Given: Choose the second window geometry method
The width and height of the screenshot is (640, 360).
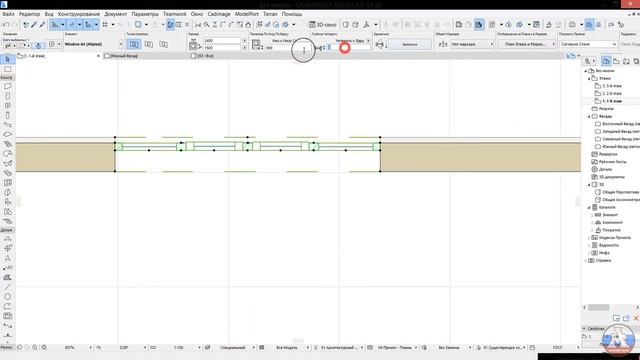Looking at the screenshot, I should [x=149, y=44].
